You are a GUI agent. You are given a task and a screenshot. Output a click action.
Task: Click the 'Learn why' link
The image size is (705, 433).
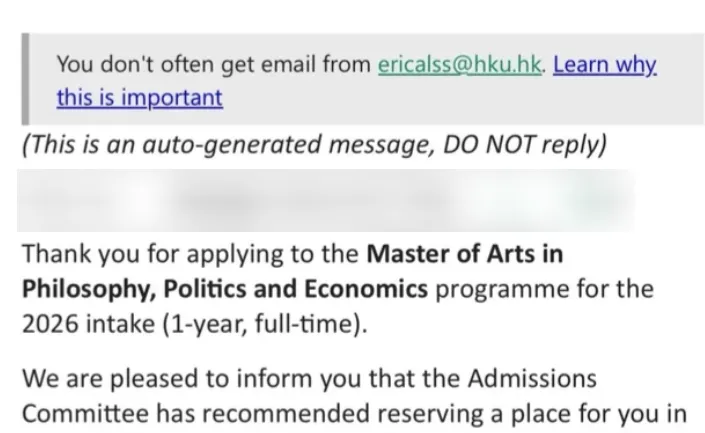tap(605, 65)
